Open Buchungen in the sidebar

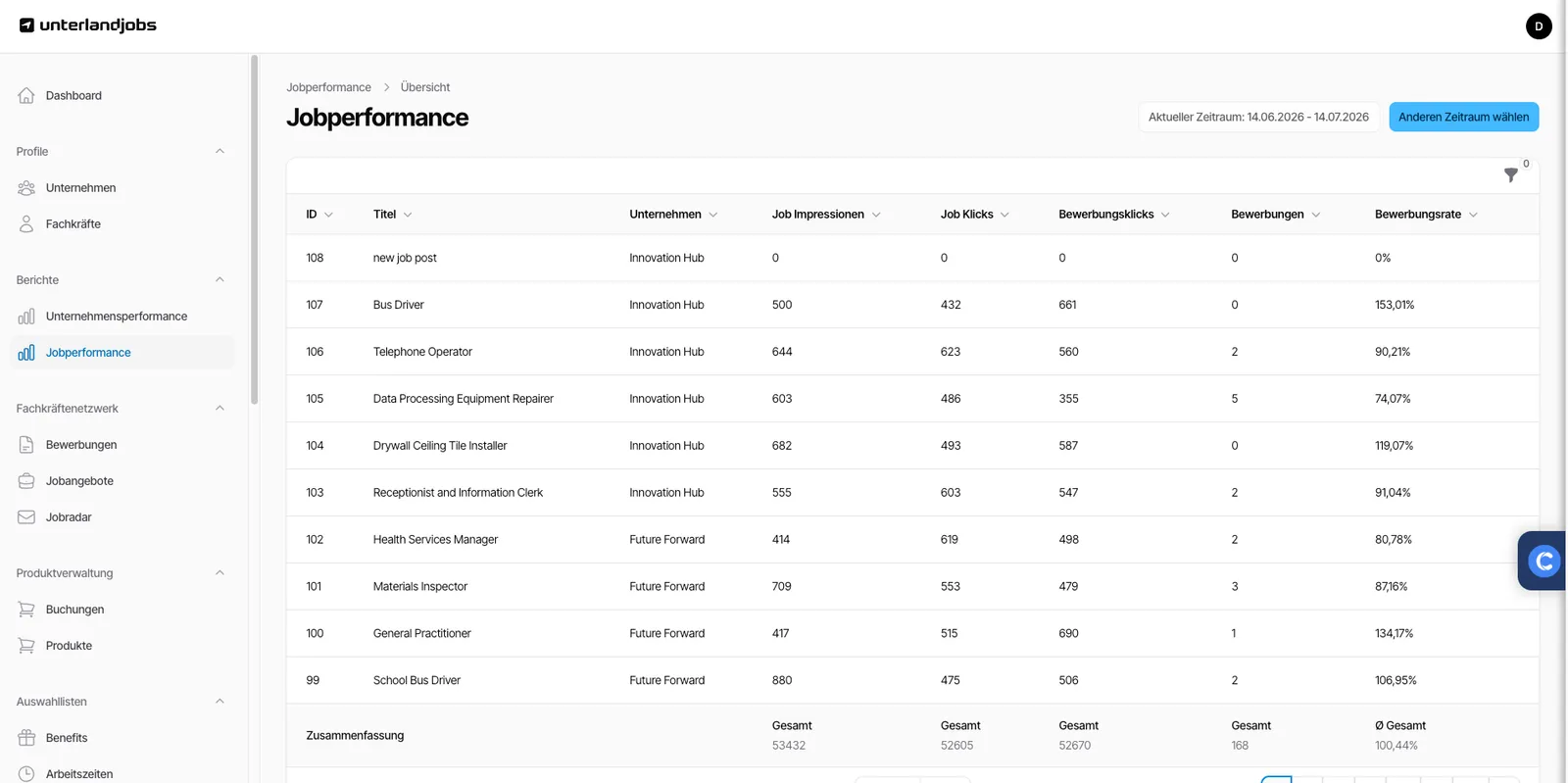coord(74,609)
